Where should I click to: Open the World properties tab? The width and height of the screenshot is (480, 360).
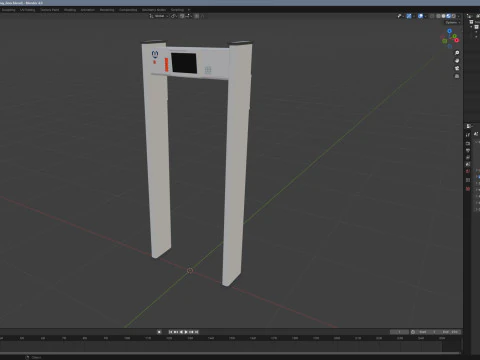click(x=468, y=171)
